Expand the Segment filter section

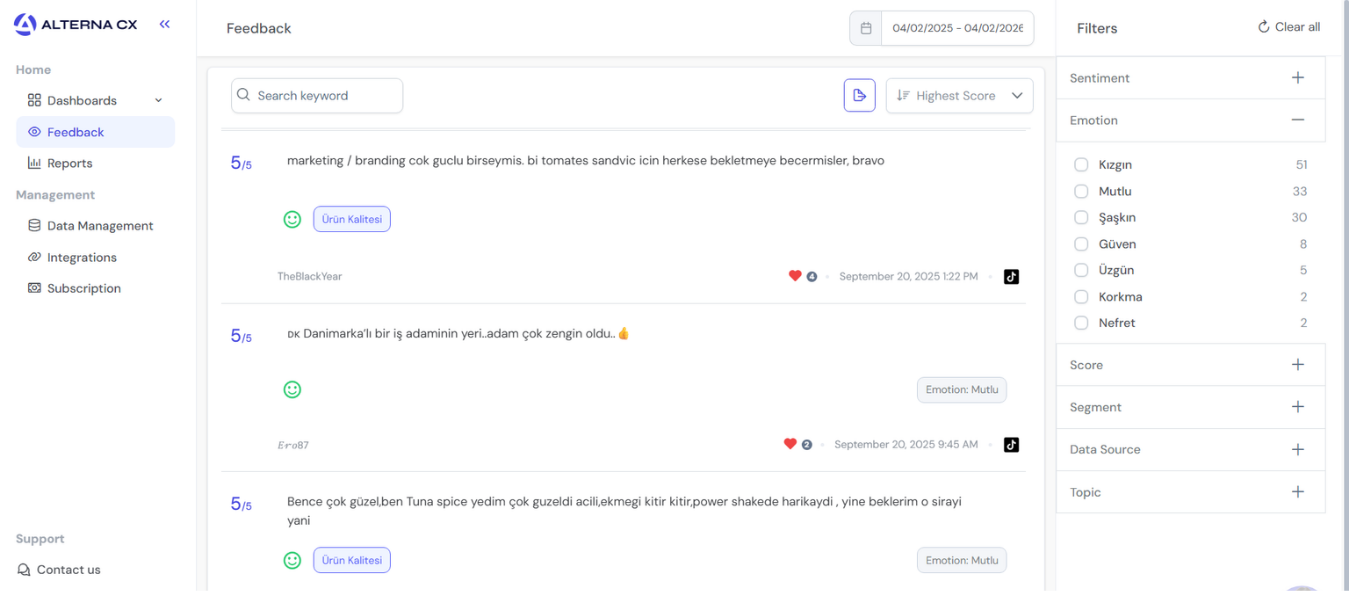(1298, 407)
